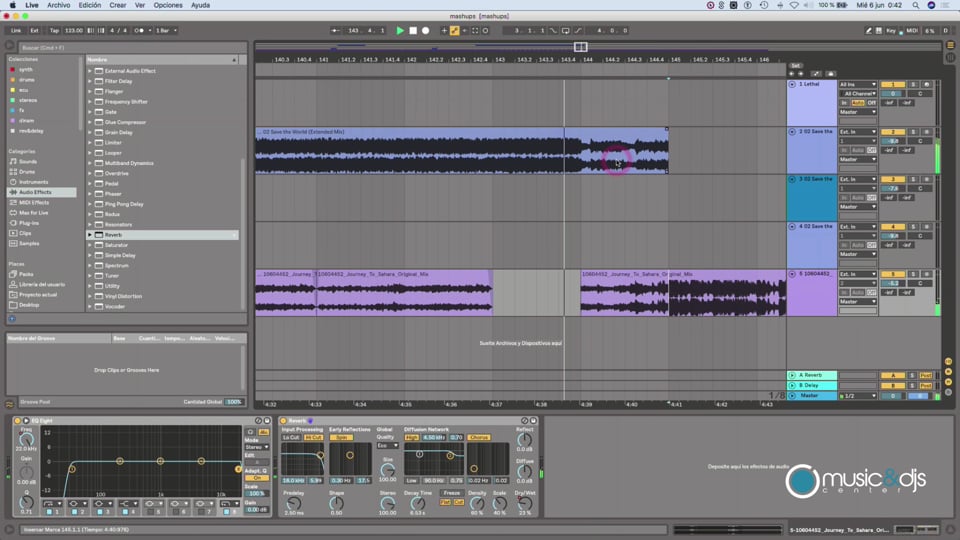960x540 pixels.
Task: Click the A Reverb return track header
Action: [812, 375]
